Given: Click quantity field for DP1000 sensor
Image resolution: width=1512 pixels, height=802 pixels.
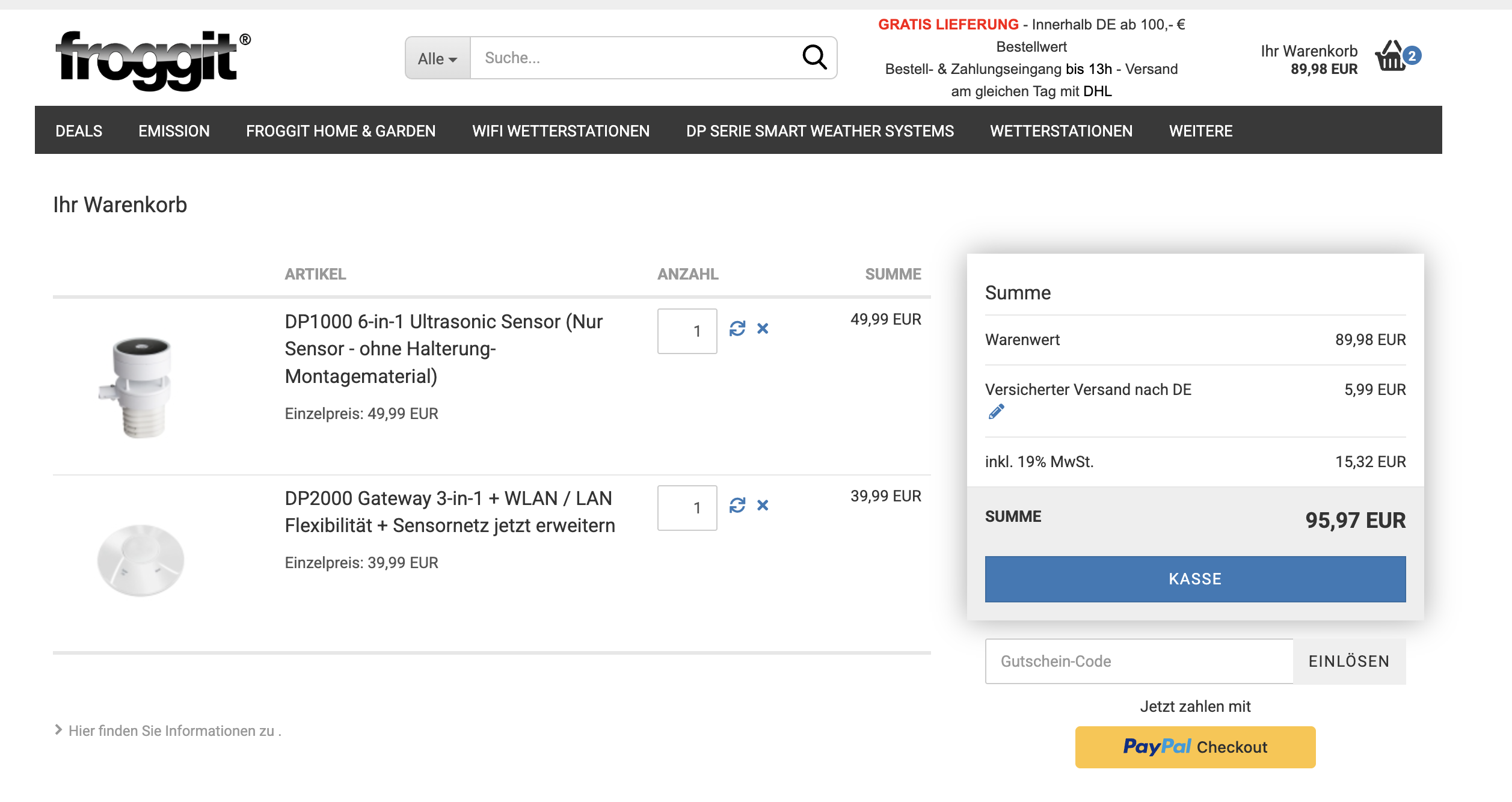Looking at the screenshot, I should coord(687,331).
